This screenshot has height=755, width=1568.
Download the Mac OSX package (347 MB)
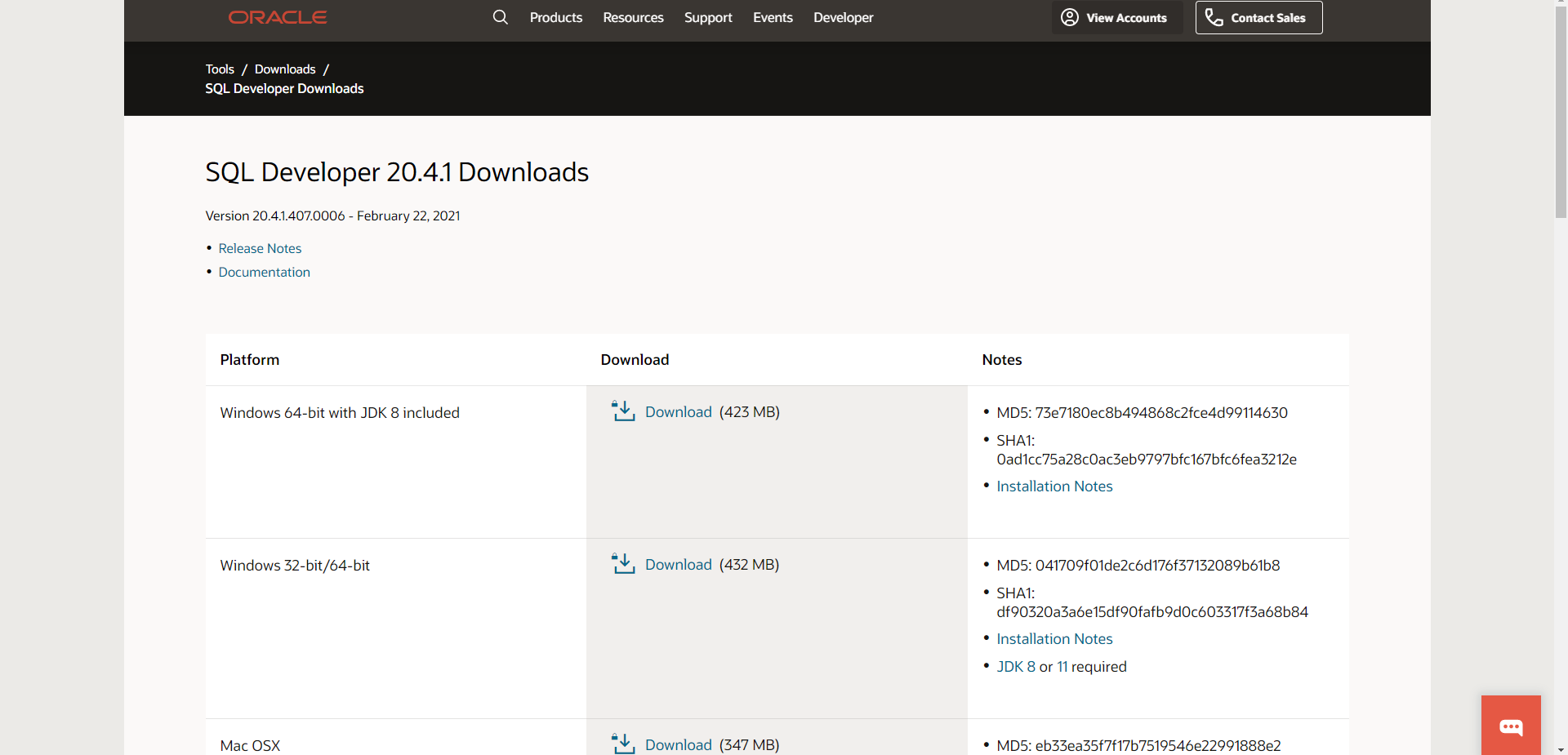(679, 744)
